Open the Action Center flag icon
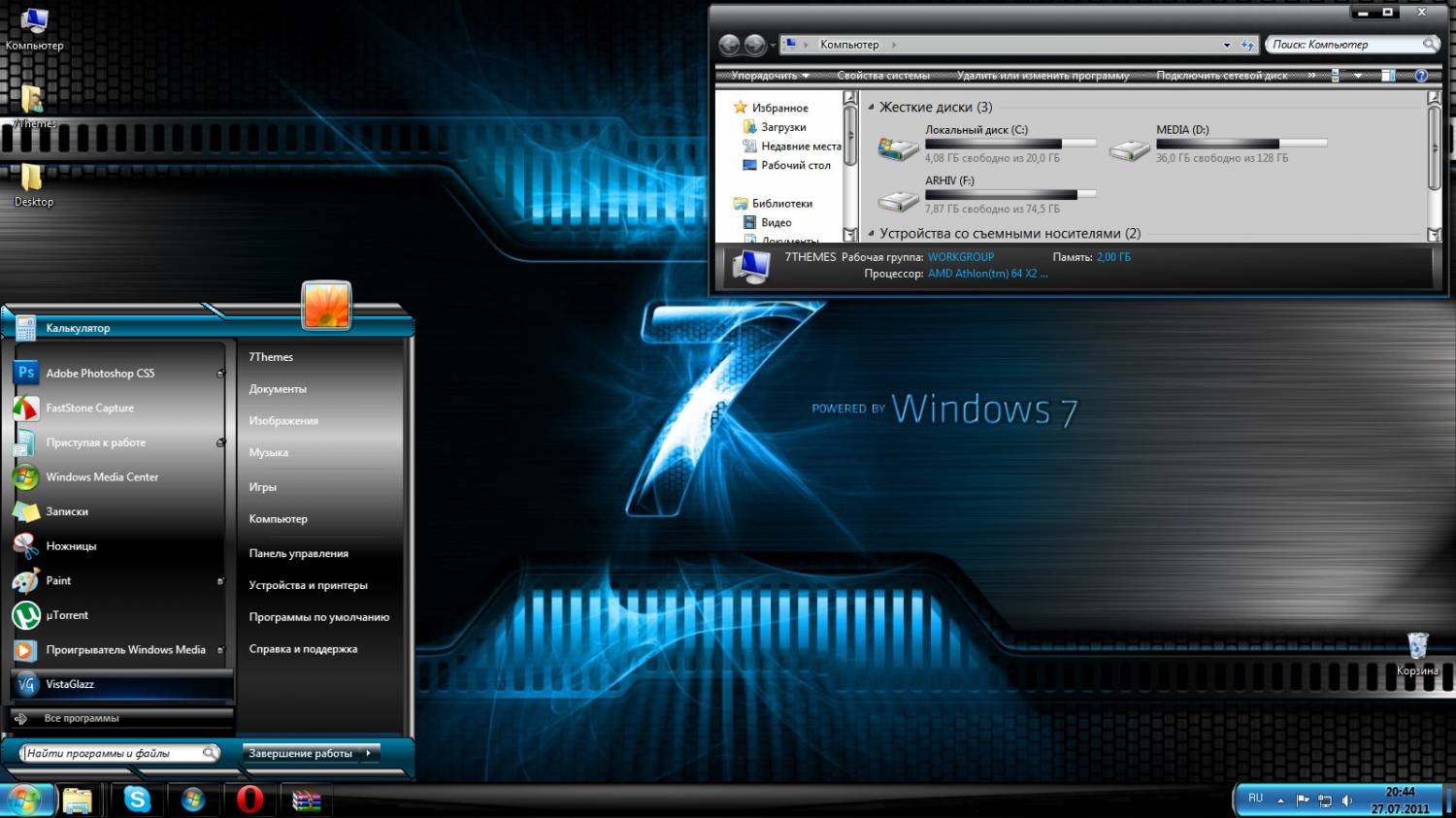Viewport: 1456px width, 818px height. (x=1303, y=801)
